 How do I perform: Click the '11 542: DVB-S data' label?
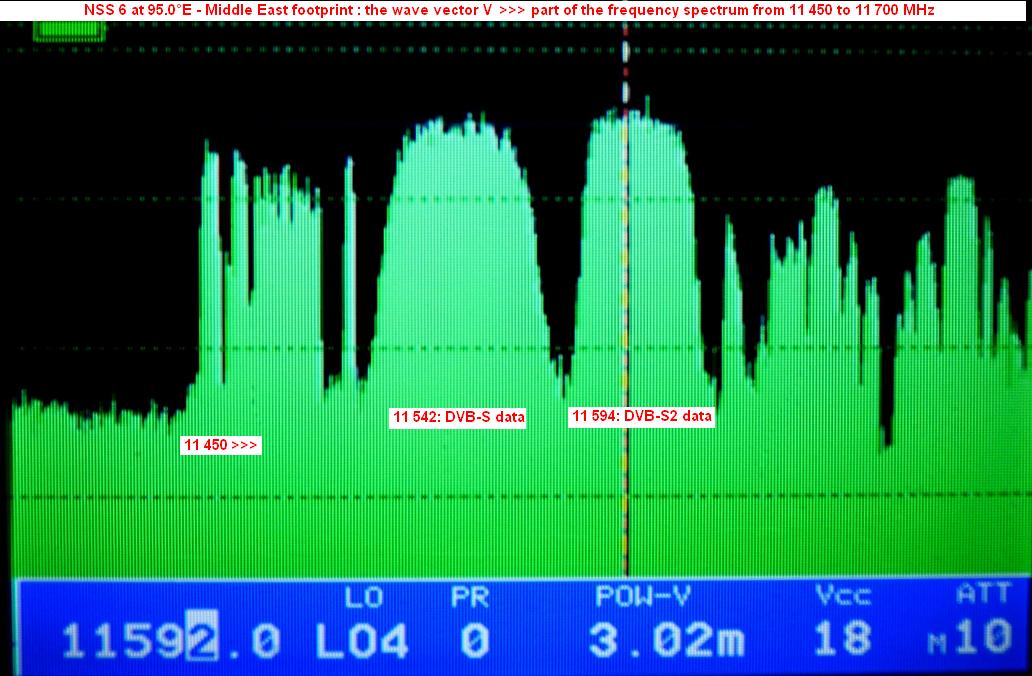[459, 417]
